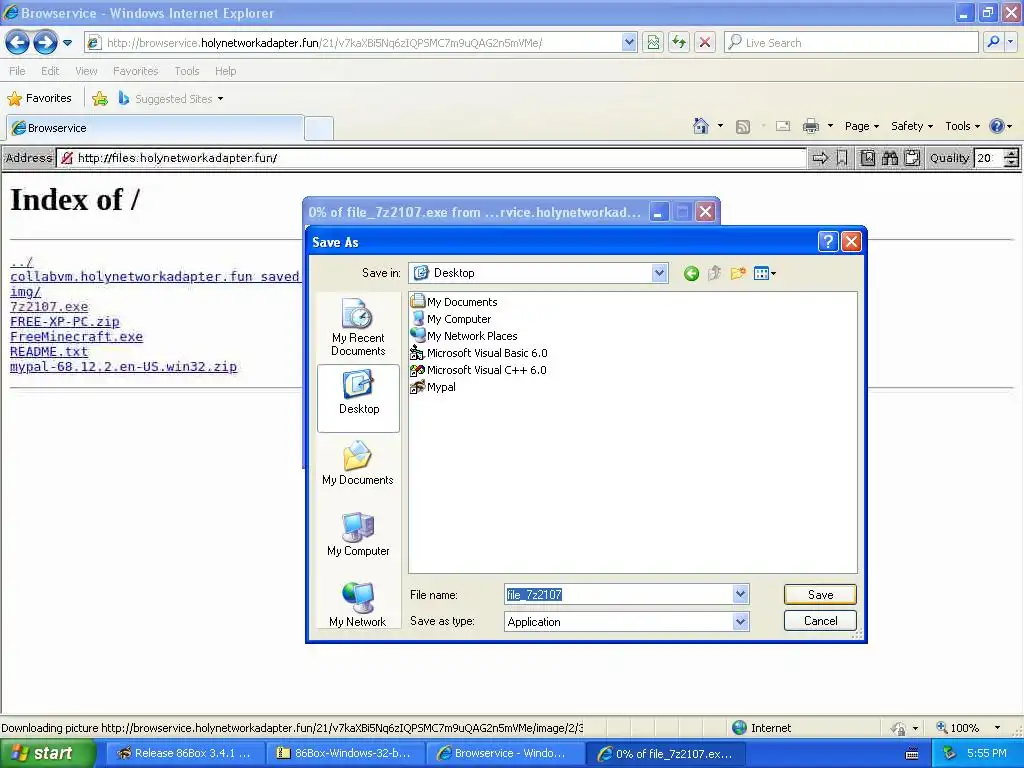Viewport: 1024px width, 768px height.
Task: Open the README.txt link
Action: pos(49,351)
